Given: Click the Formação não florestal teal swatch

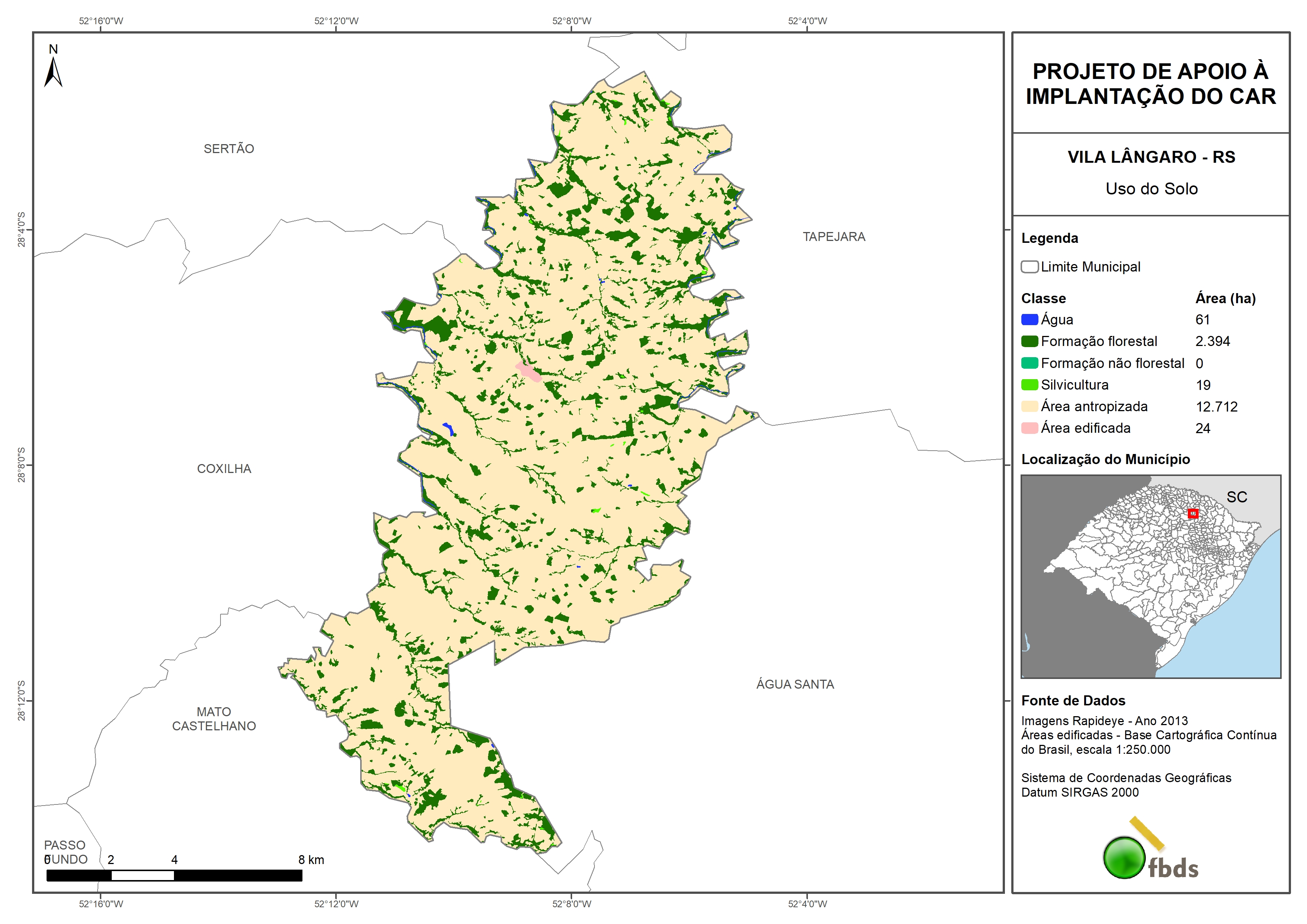Looking at the screenshot, I should click(1029, 363).
